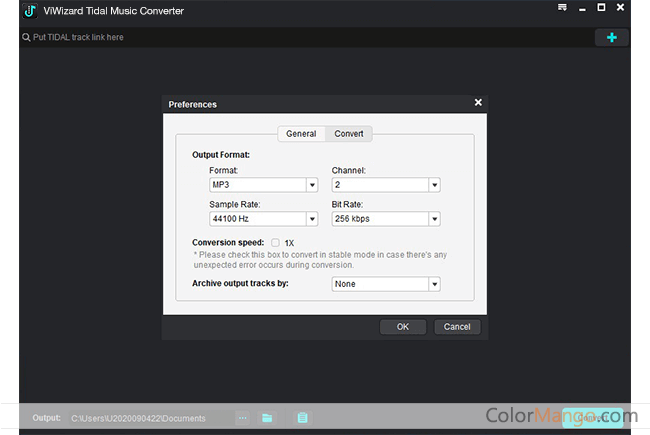Open the Bit Rate 256 kbps dropdown

(x=434, y=219)
